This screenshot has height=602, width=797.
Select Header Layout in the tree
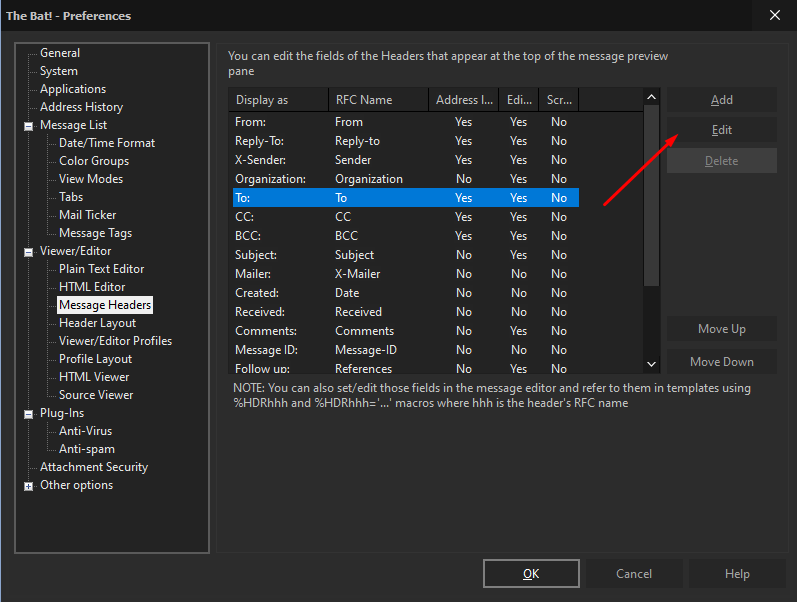pos(97,323)
